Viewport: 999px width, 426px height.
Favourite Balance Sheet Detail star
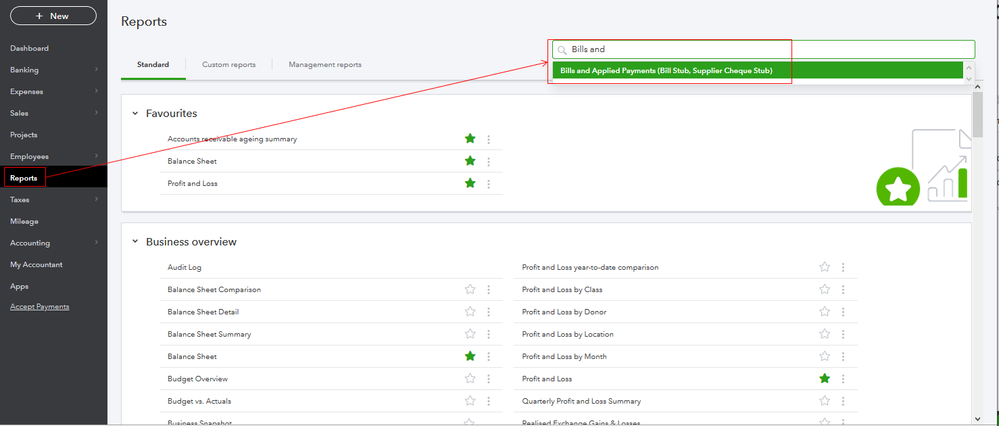[470, 311]
